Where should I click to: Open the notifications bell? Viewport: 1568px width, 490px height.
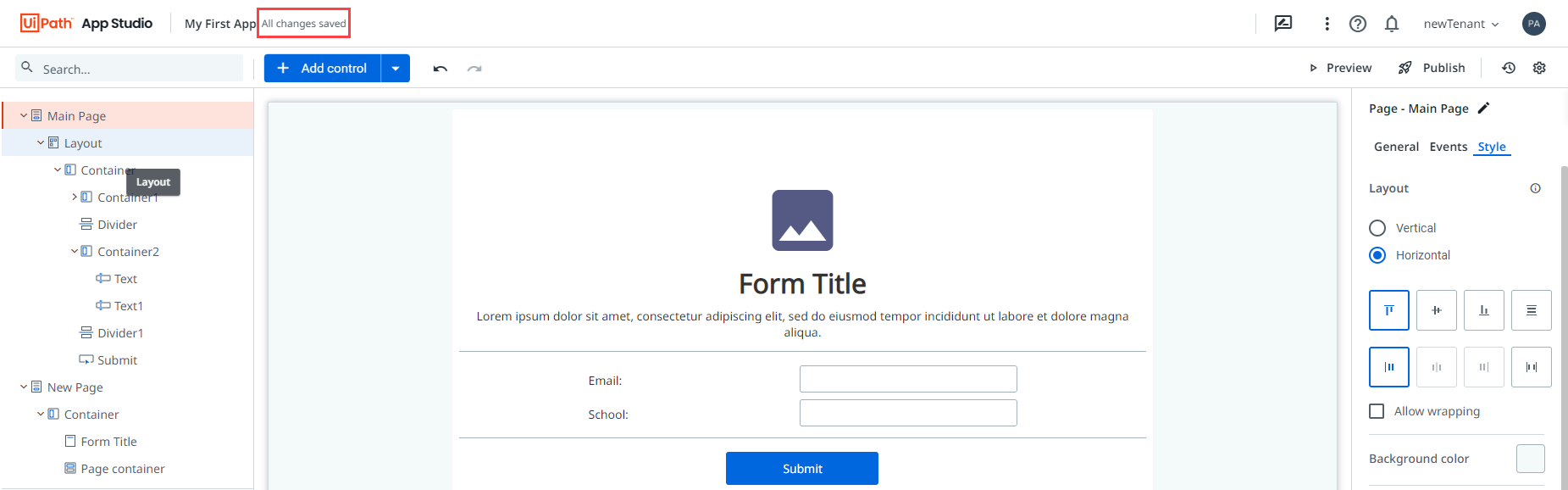click(1392, 24)
